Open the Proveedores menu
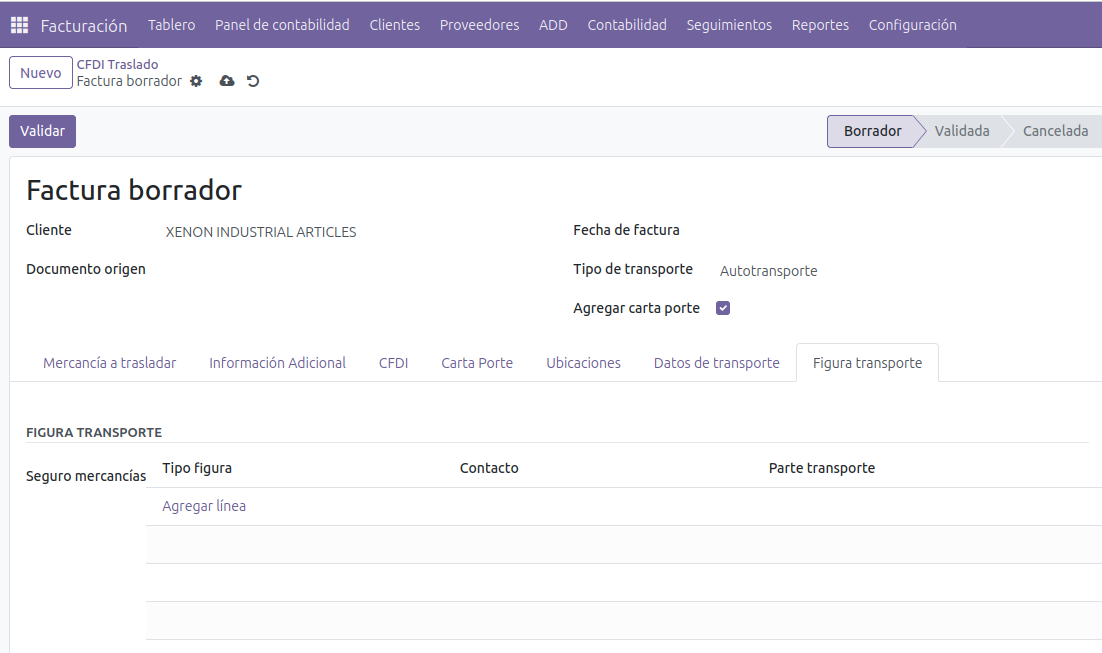 tap(479, 25)
